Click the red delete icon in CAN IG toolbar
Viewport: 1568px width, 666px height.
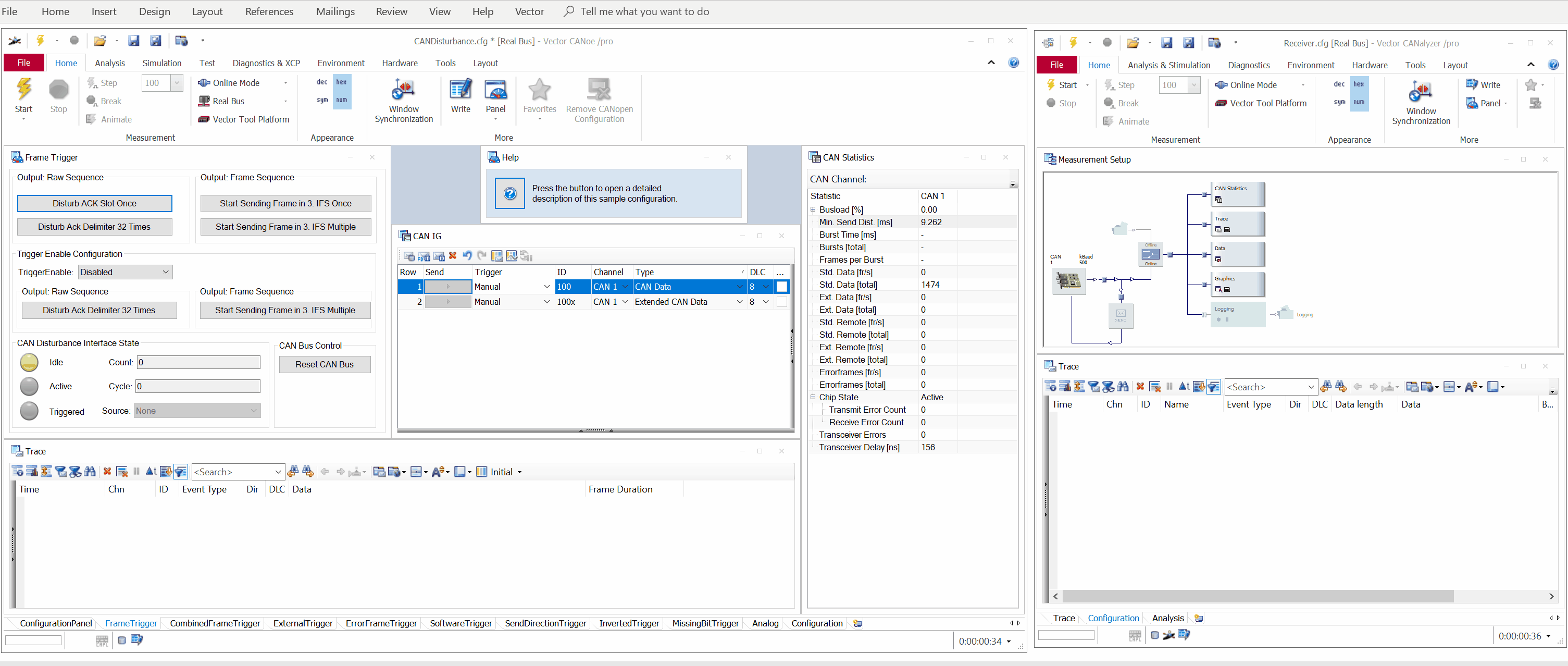pyautogui.click(x=452, y=256)
